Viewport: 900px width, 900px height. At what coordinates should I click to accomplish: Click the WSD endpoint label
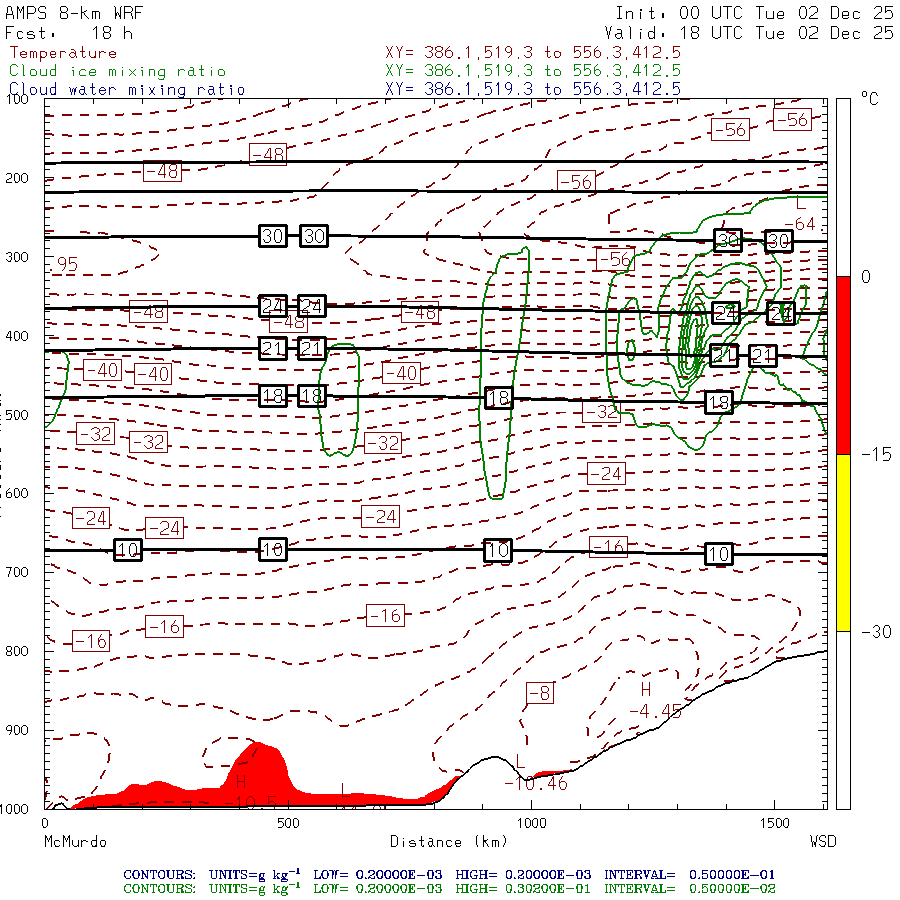(x=823, y=841)
